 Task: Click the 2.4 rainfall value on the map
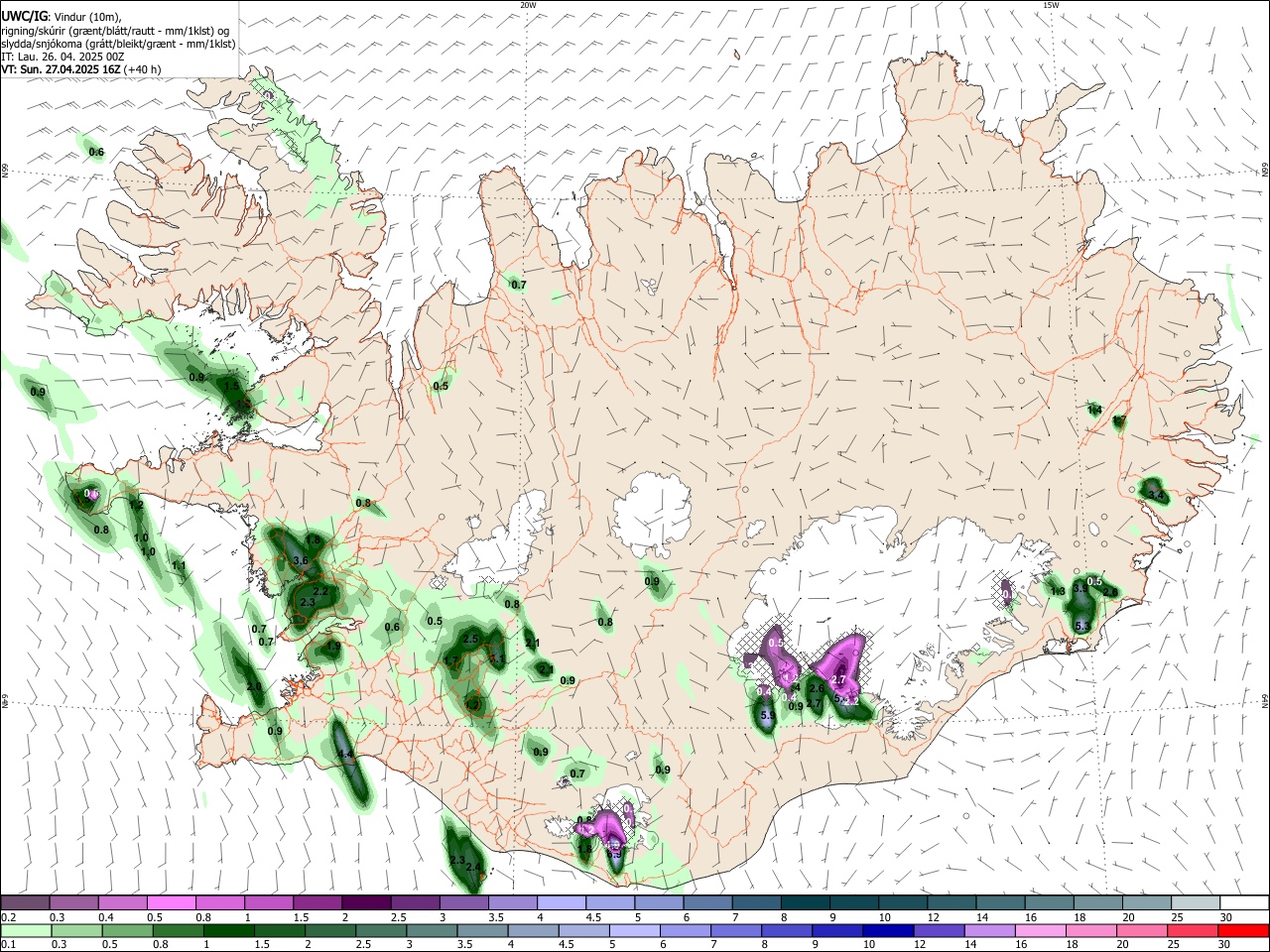click(x=473, y=868)
